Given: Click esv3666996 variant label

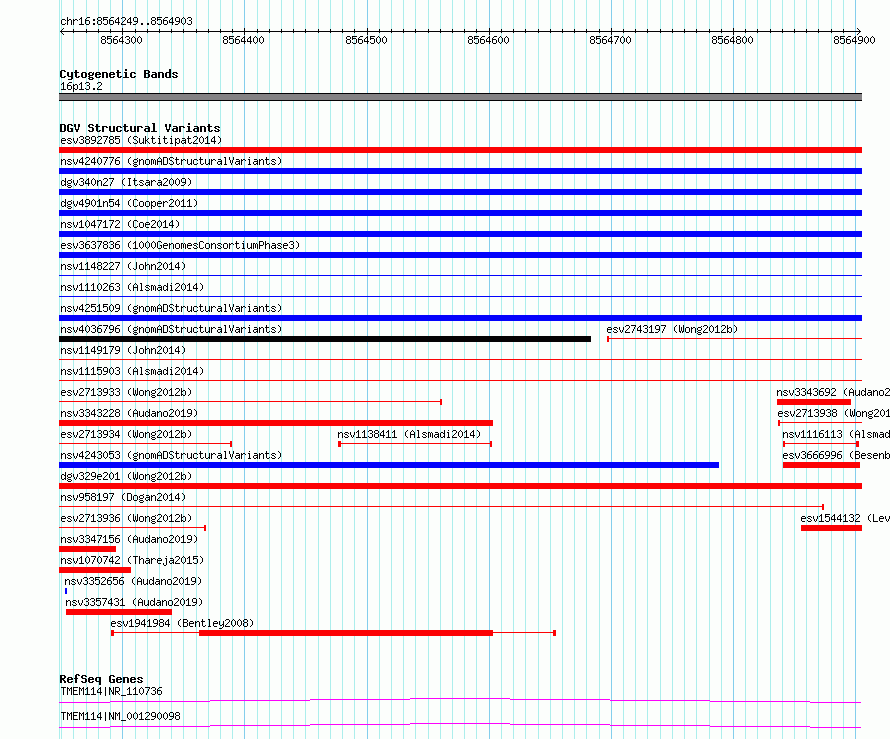Looking at the screenshot, I should click(836, 455).
